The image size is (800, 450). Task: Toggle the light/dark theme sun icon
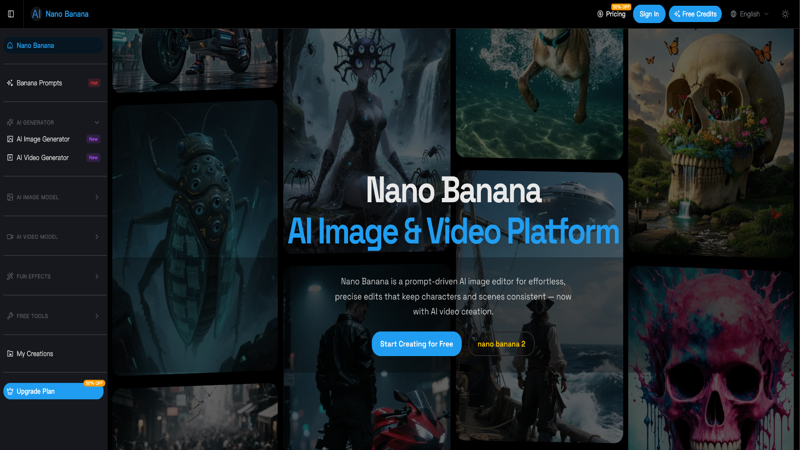pyautogui.click(x=785, y=14)
